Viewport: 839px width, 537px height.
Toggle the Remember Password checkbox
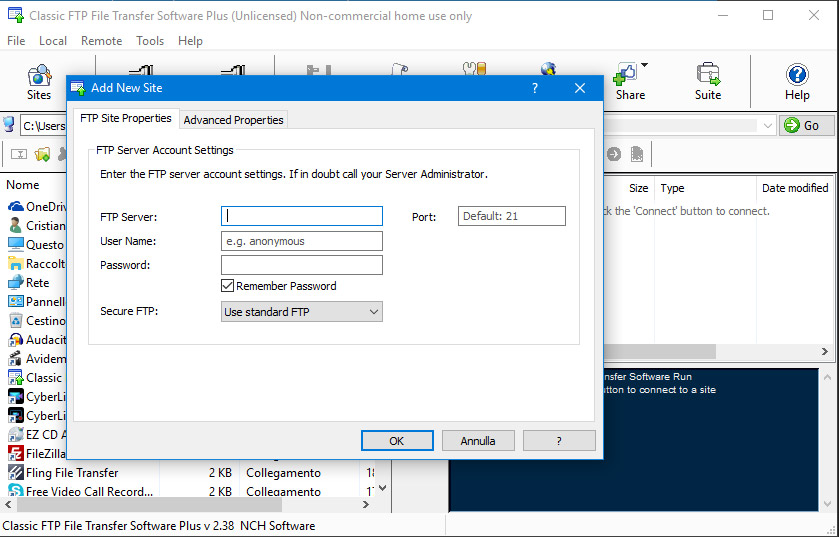228,286
